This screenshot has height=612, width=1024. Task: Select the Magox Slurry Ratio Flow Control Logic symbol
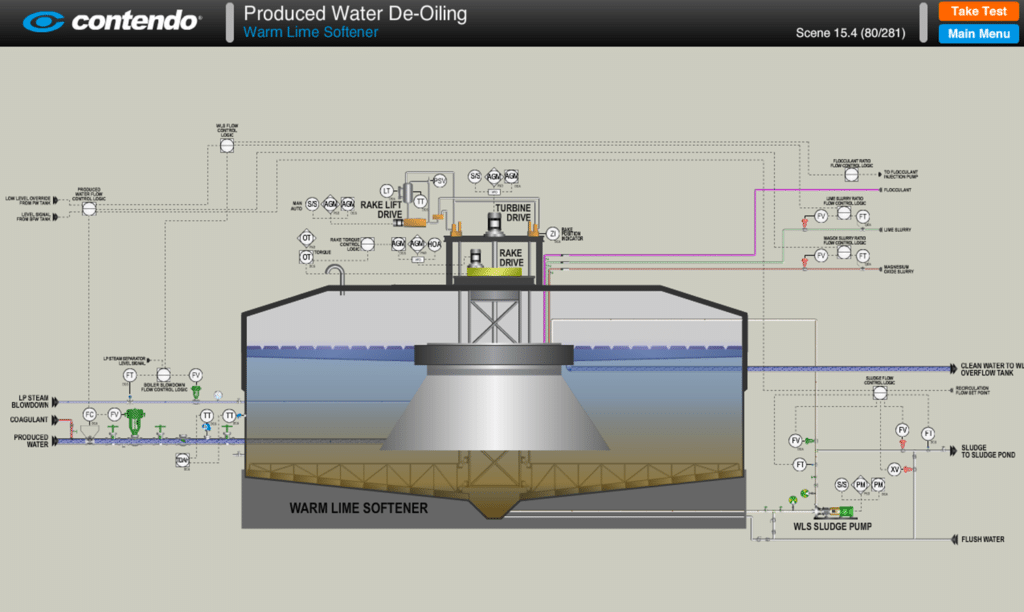(844, 251)
